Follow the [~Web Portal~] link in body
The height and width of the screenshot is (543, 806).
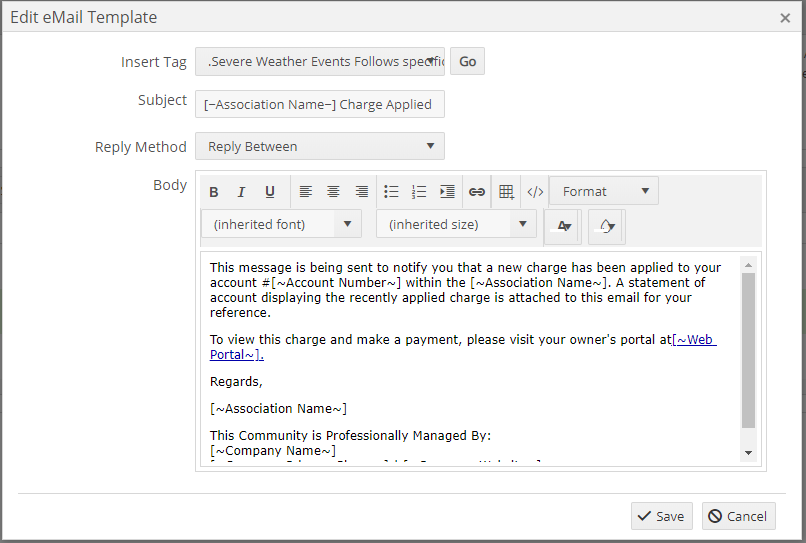694,340
